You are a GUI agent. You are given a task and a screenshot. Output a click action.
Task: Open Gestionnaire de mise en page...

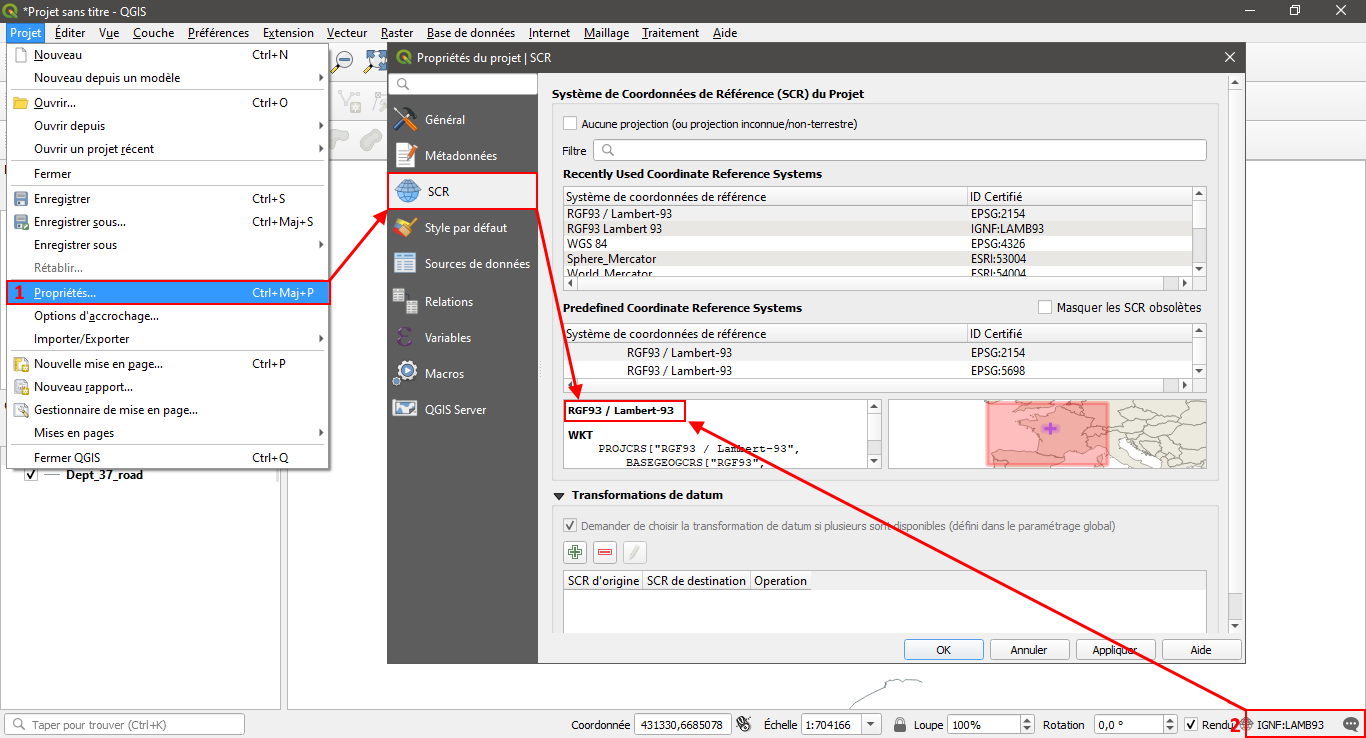coord(167,410)
